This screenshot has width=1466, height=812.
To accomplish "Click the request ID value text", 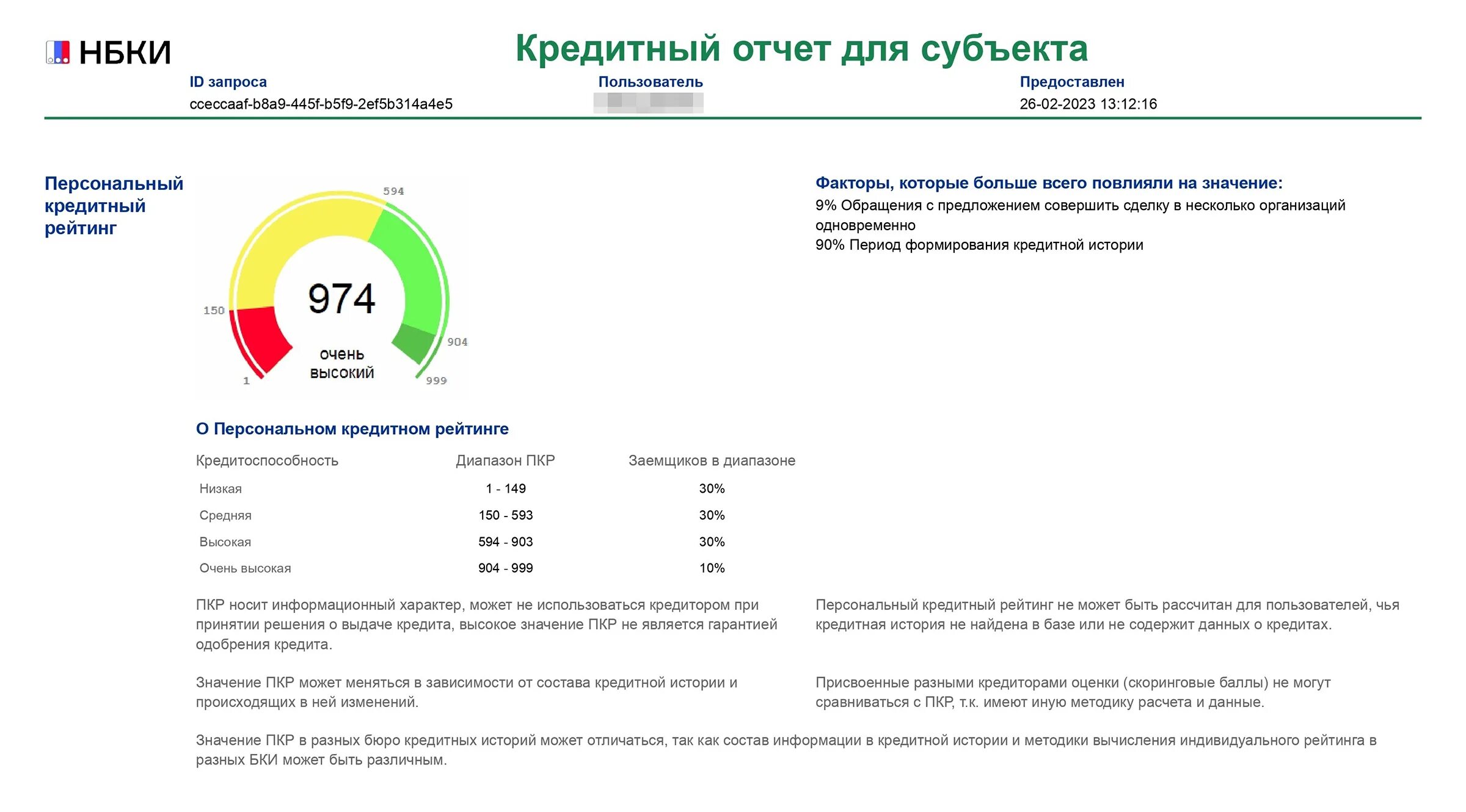I will [321, 104].
